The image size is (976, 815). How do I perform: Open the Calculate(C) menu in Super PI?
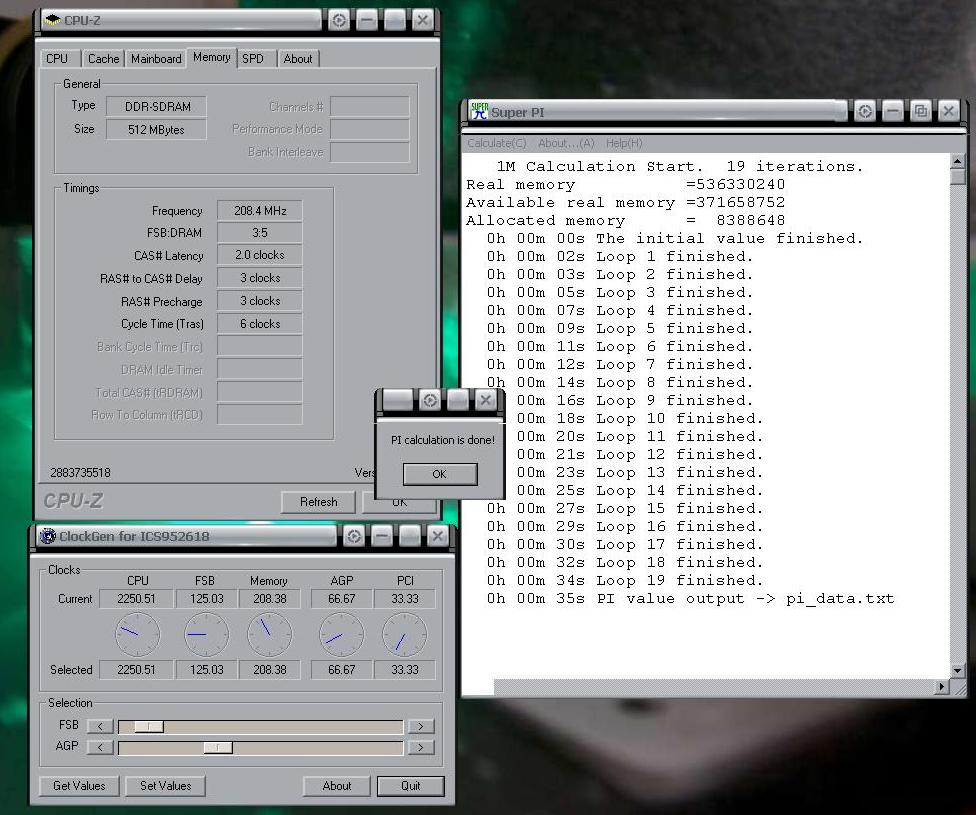[497, 143]
